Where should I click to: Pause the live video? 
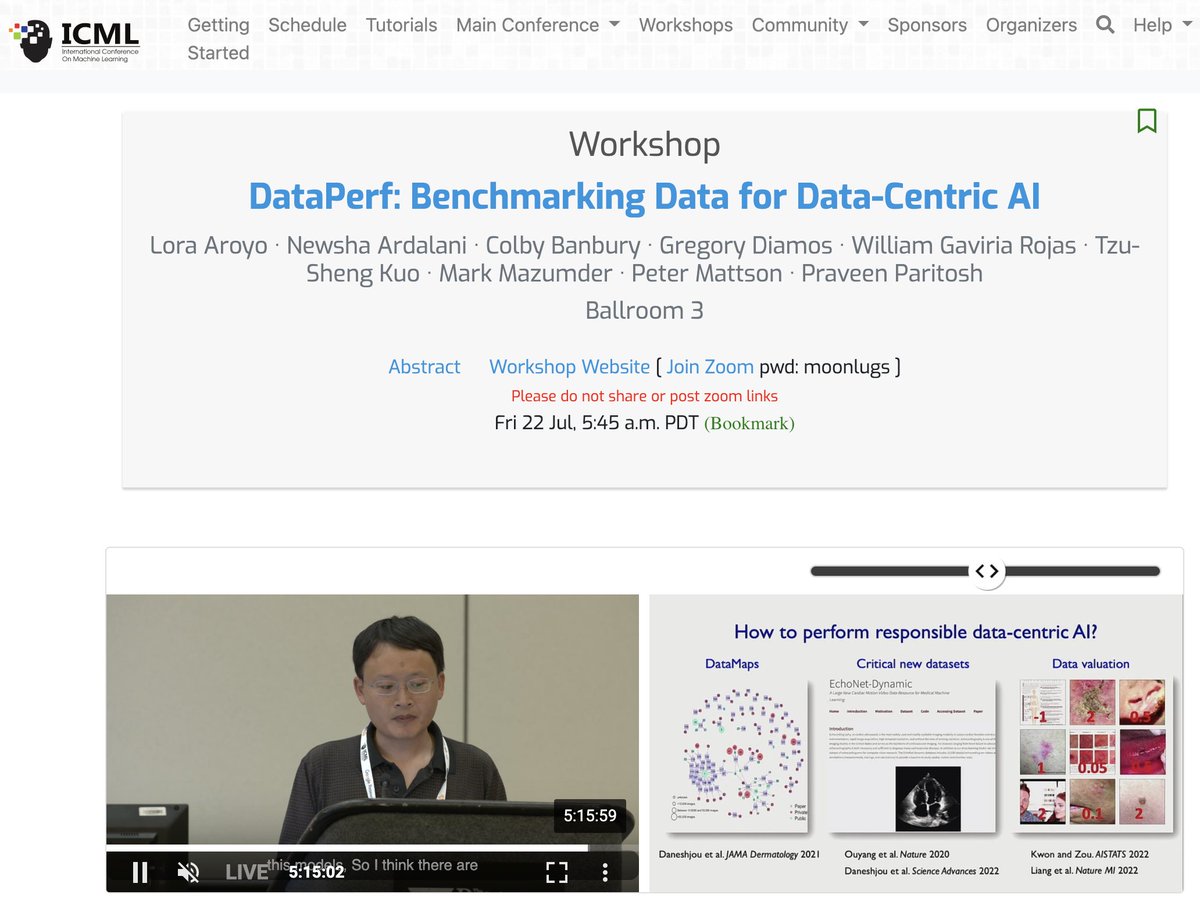click(140, 872)
